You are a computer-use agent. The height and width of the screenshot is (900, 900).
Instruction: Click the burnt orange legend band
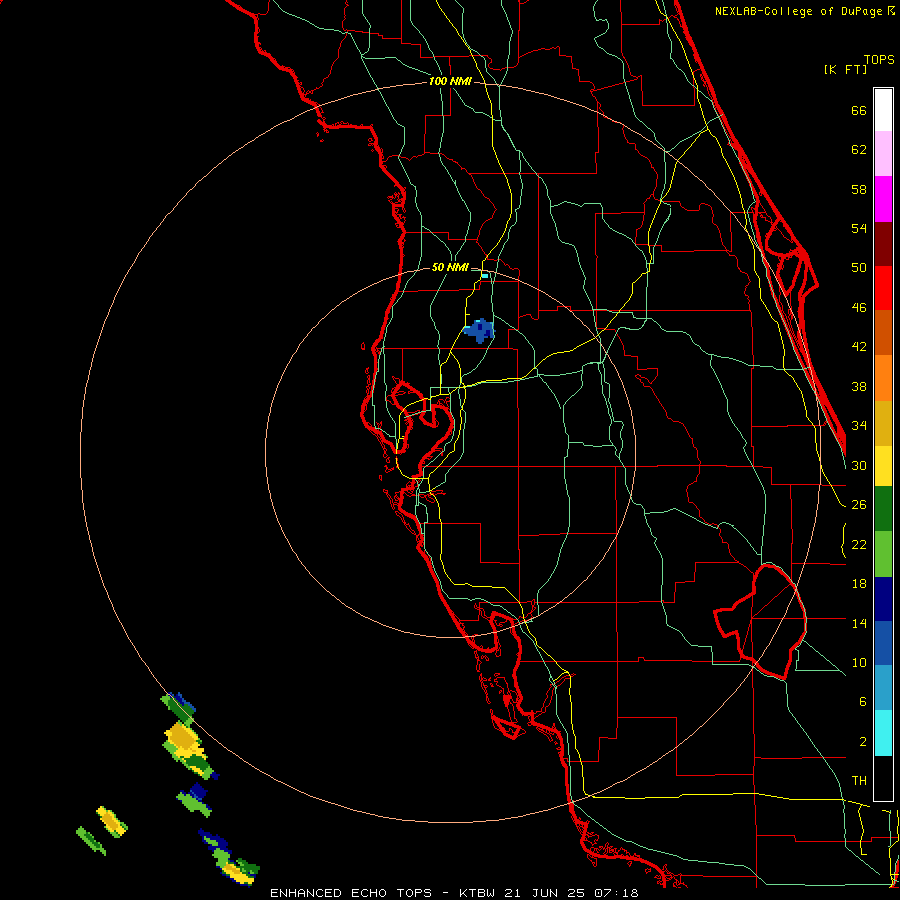(x=883, y=333)
